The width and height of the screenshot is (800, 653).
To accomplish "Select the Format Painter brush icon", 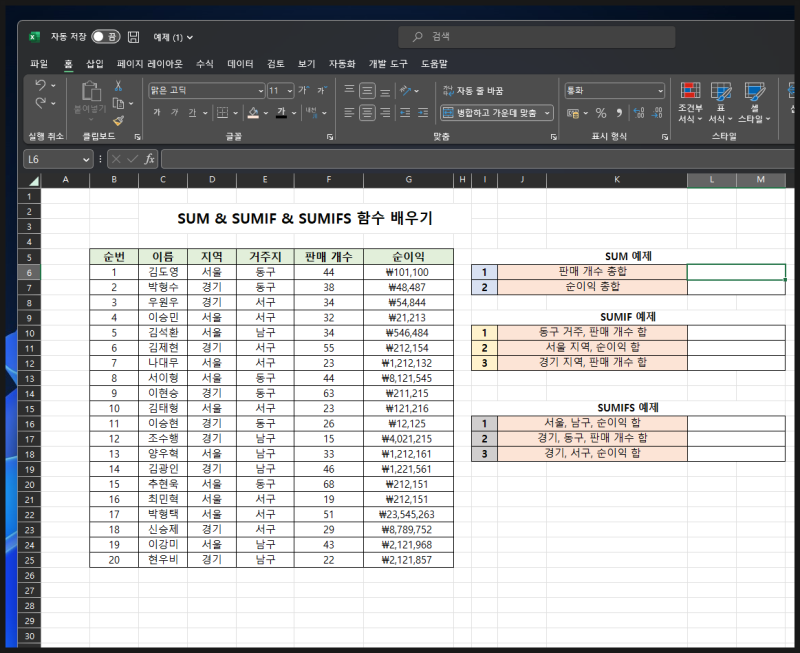I will tap(118, 120).
